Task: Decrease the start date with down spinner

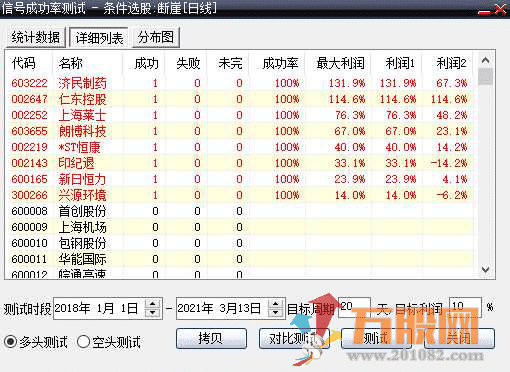Action: [x=153, y=313]
